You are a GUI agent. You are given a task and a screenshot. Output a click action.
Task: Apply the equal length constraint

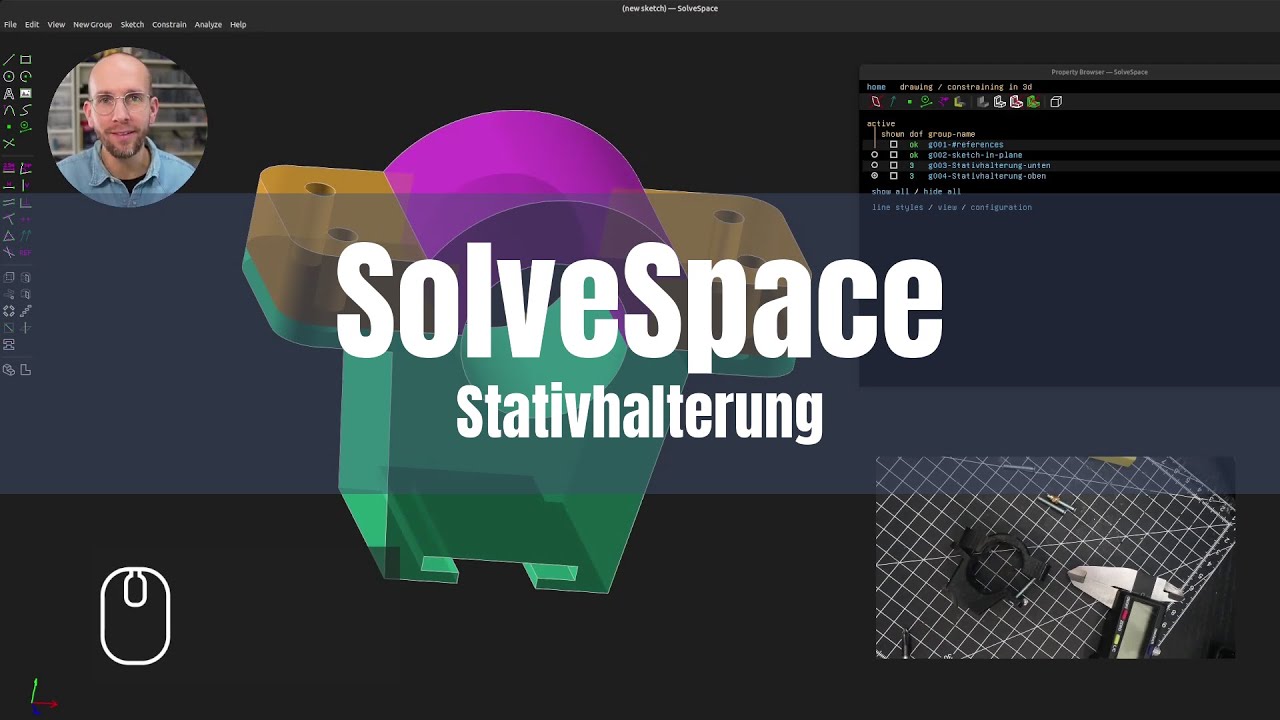pyautogui.click(x=9, y=236)
